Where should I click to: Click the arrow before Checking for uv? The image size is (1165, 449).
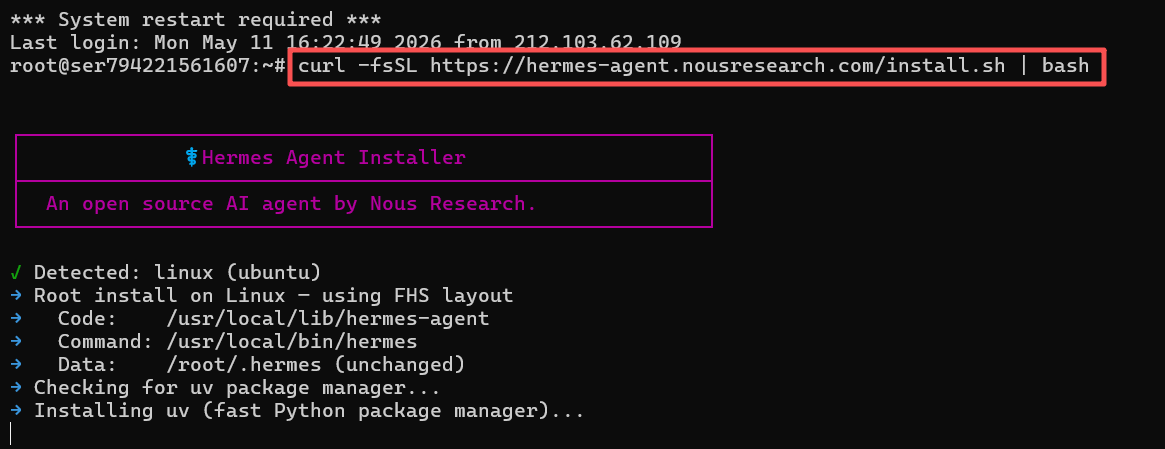pyautogui.click(x=16, y=387)
